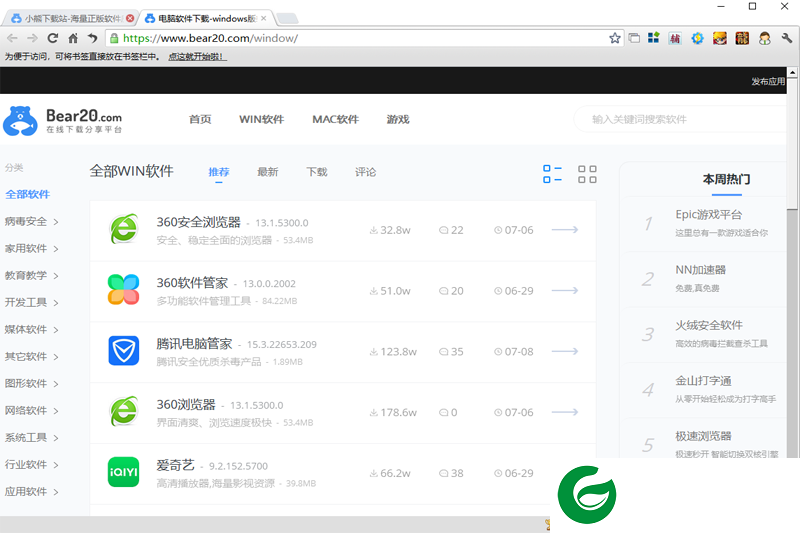Click the green leaf floating logo icon

pyautogui.click(x=587, y=494)
